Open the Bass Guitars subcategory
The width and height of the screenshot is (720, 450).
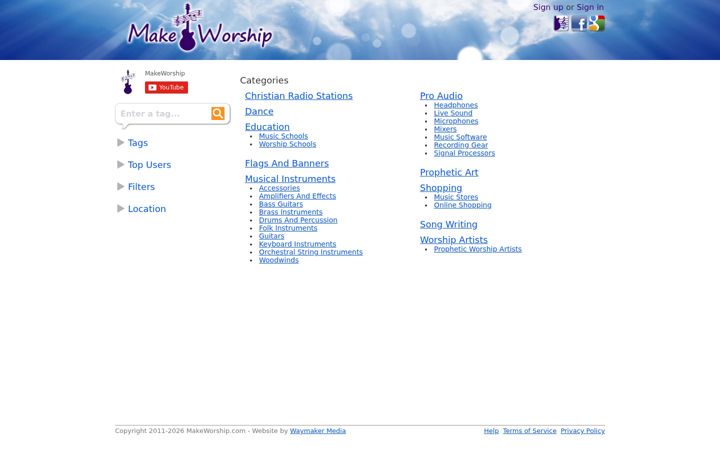[281, 204]
